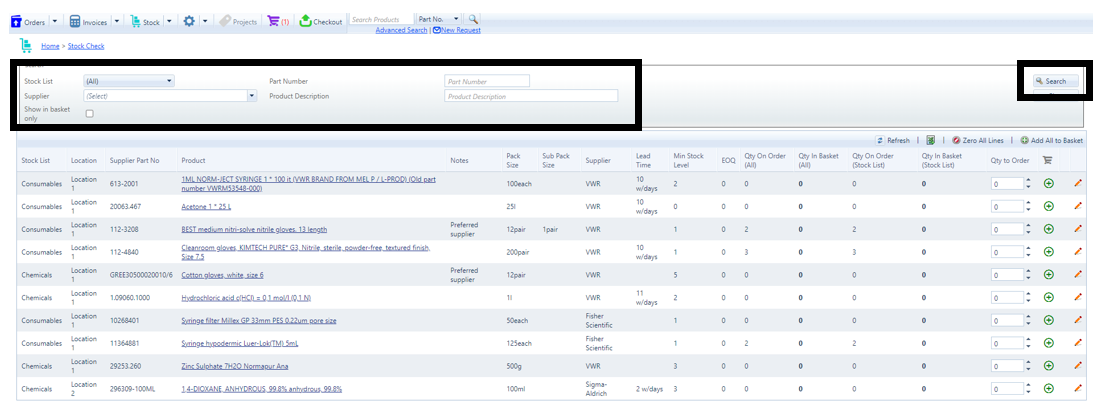Image resolution: width=1102 pixels, height=412 pixels.
Task: Open the Stock List (All) dropdown
Action: (x=129, y=82)
